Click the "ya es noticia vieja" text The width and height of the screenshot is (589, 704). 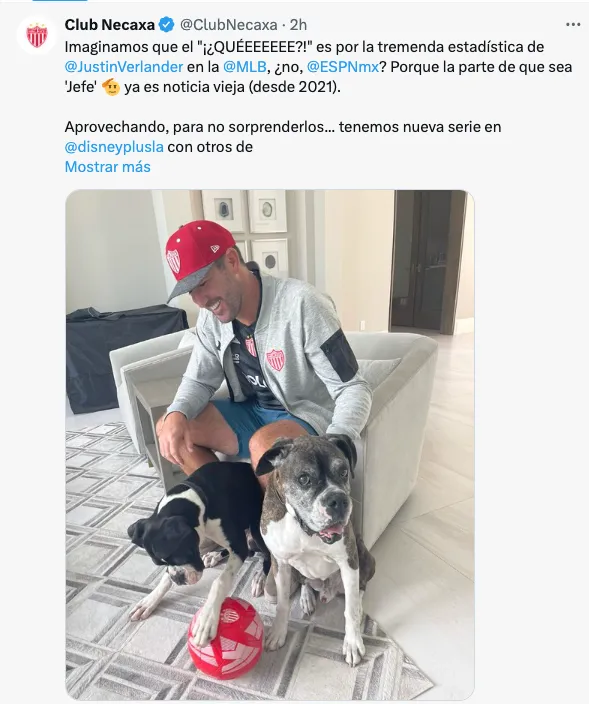point(184,87)
